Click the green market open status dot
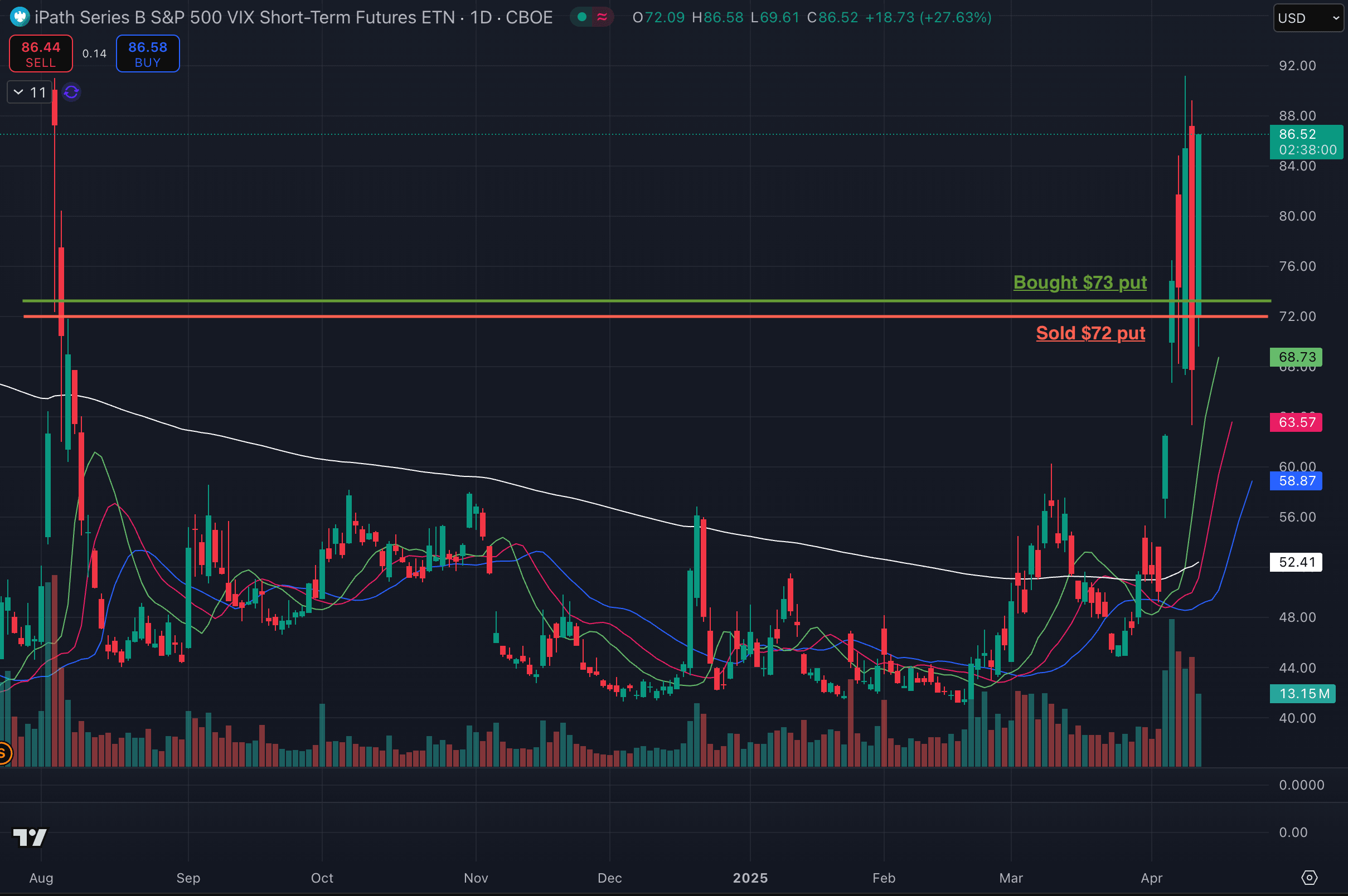The image size is (1348, 896). pyautogui.click(x=582, y=17)
